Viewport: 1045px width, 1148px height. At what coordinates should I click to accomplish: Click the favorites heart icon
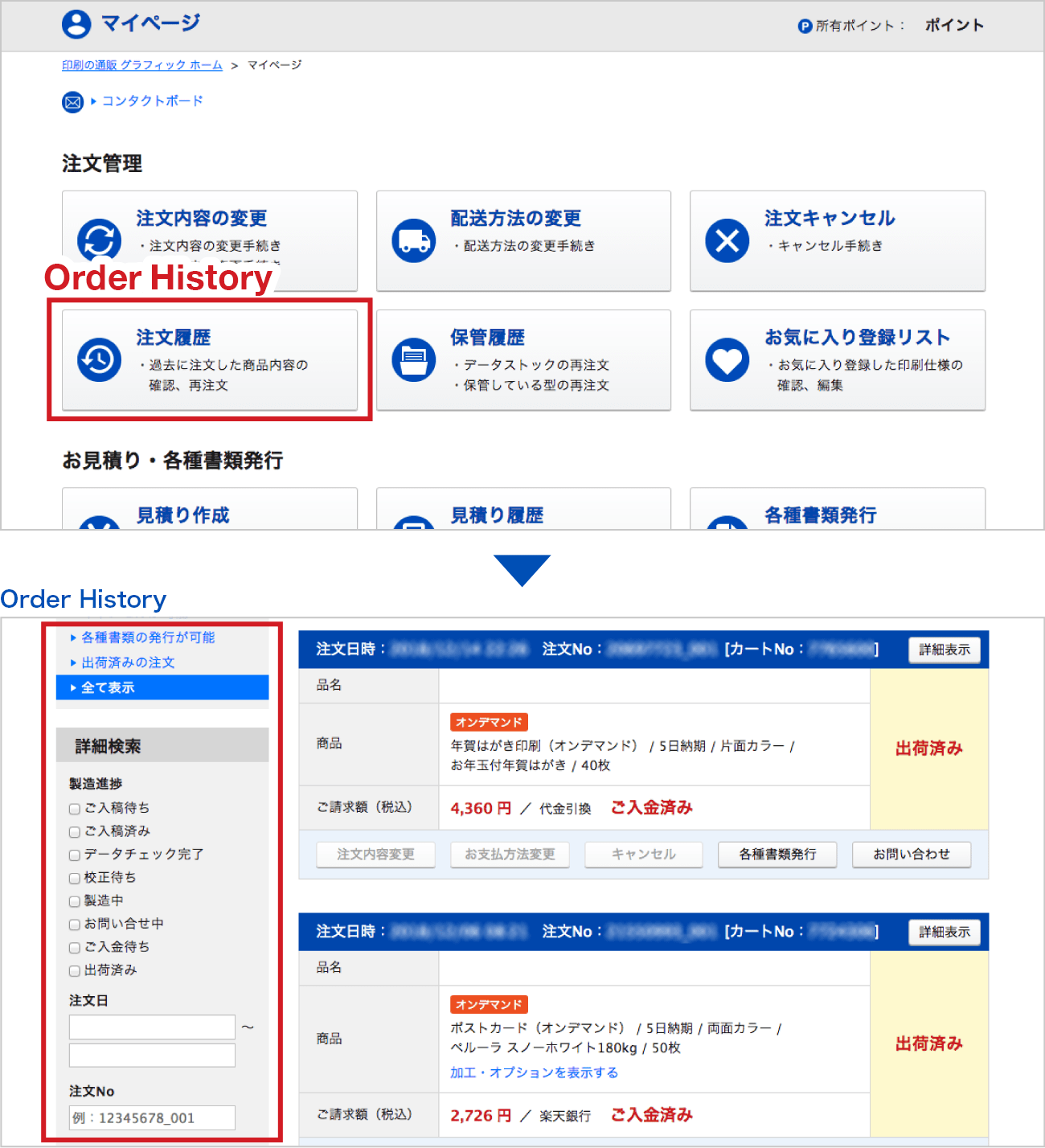[727, 359]
